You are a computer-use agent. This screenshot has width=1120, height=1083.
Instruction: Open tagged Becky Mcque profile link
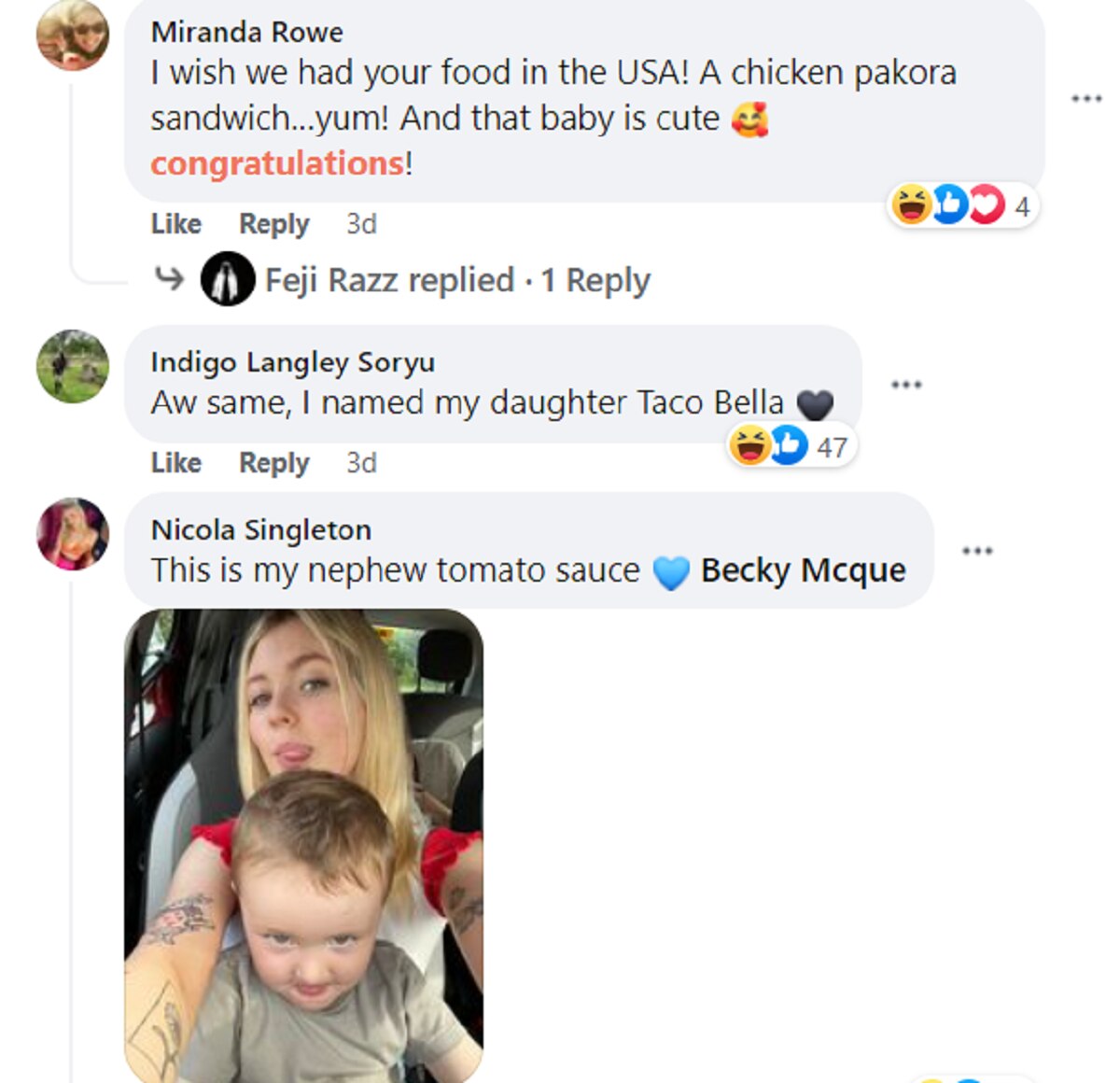(803, 570)
